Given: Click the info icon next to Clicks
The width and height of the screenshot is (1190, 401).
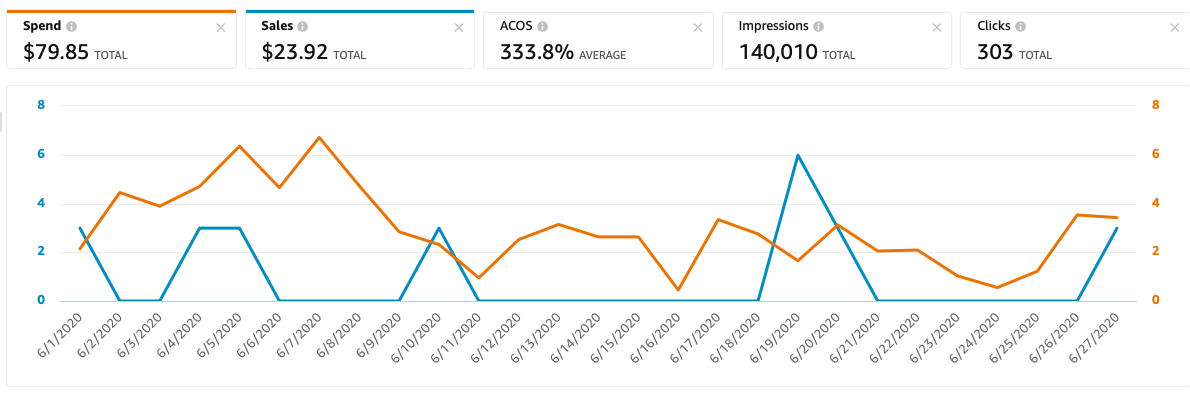Looking at the screenshot, I should pos(1019,27).
